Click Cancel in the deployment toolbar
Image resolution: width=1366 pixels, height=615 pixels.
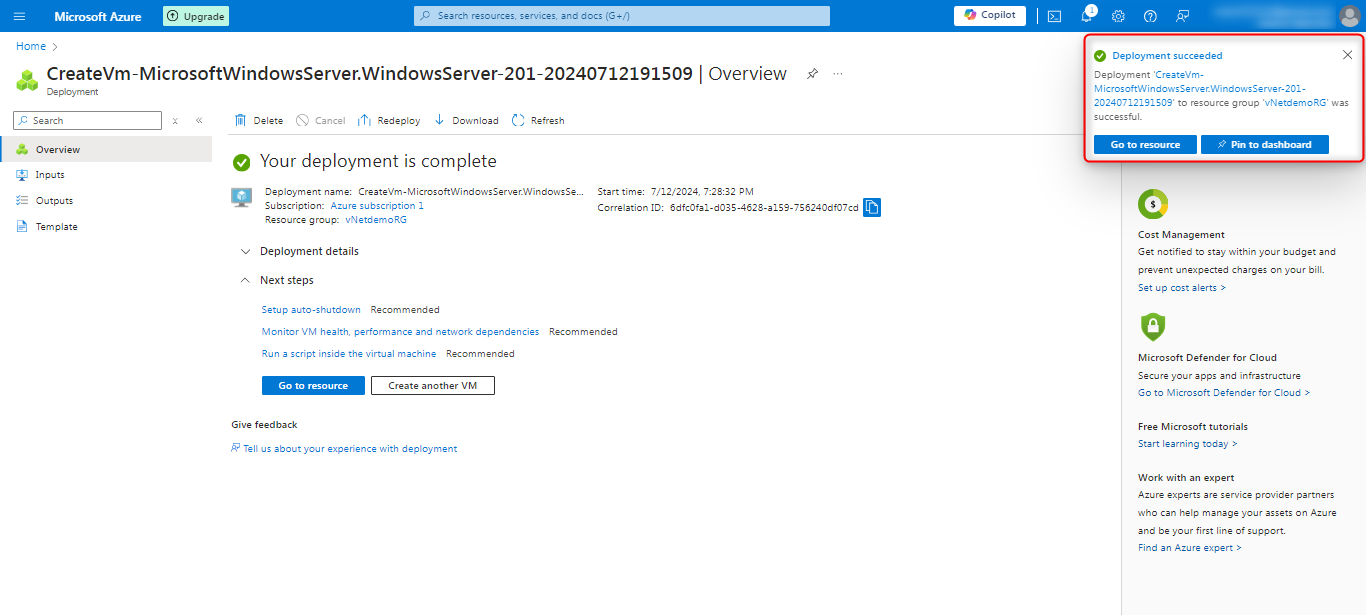point(320,120)
